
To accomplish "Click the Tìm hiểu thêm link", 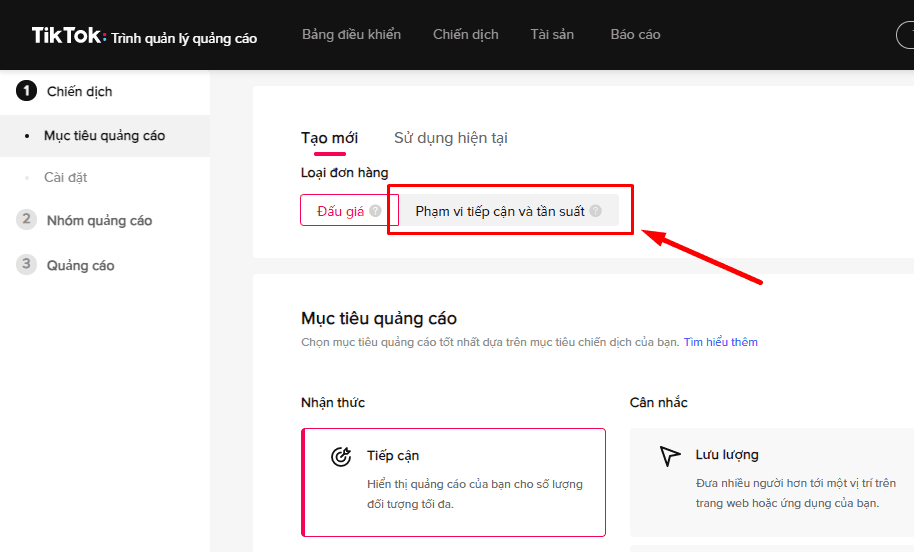I will point(720,342).
